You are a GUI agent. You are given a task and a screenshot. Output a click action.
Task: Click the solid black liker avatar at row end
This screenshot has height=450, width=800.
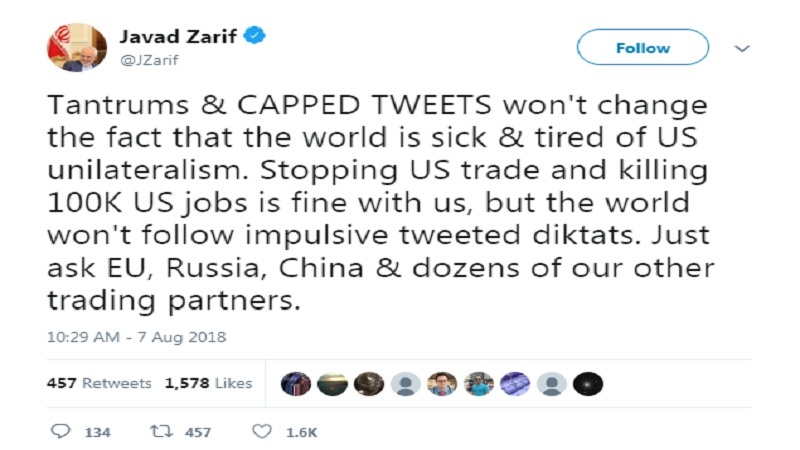(590, 383)
